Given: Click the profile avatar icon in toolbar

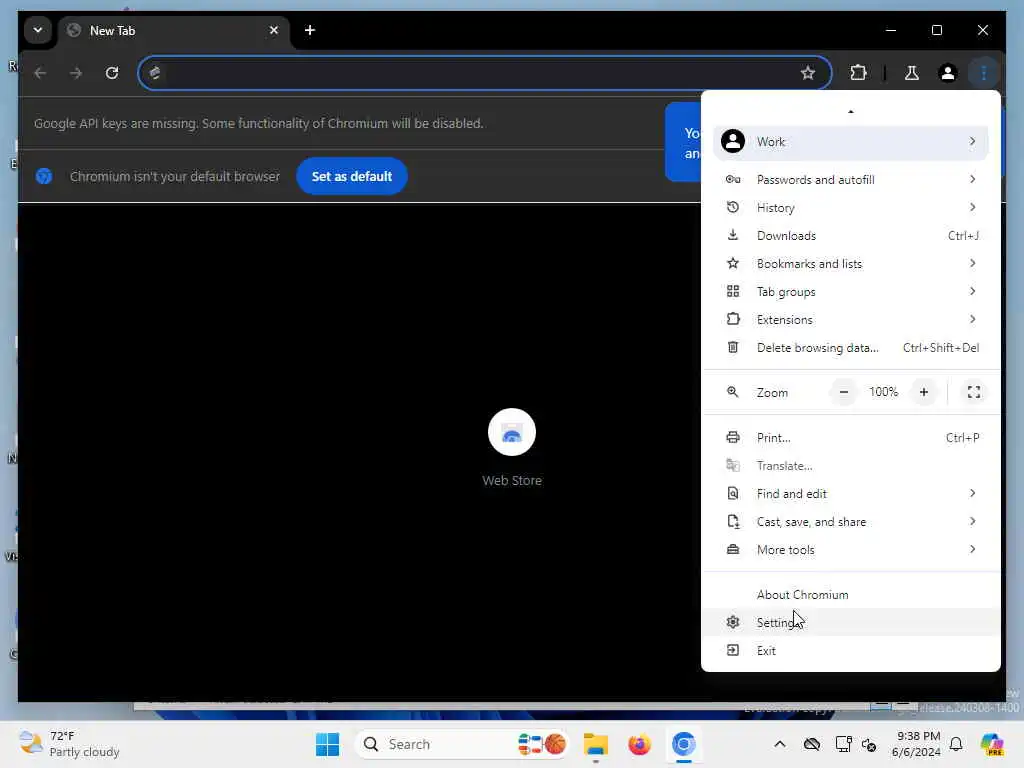Looking at the screenshot, I should [x=948, y=72].
